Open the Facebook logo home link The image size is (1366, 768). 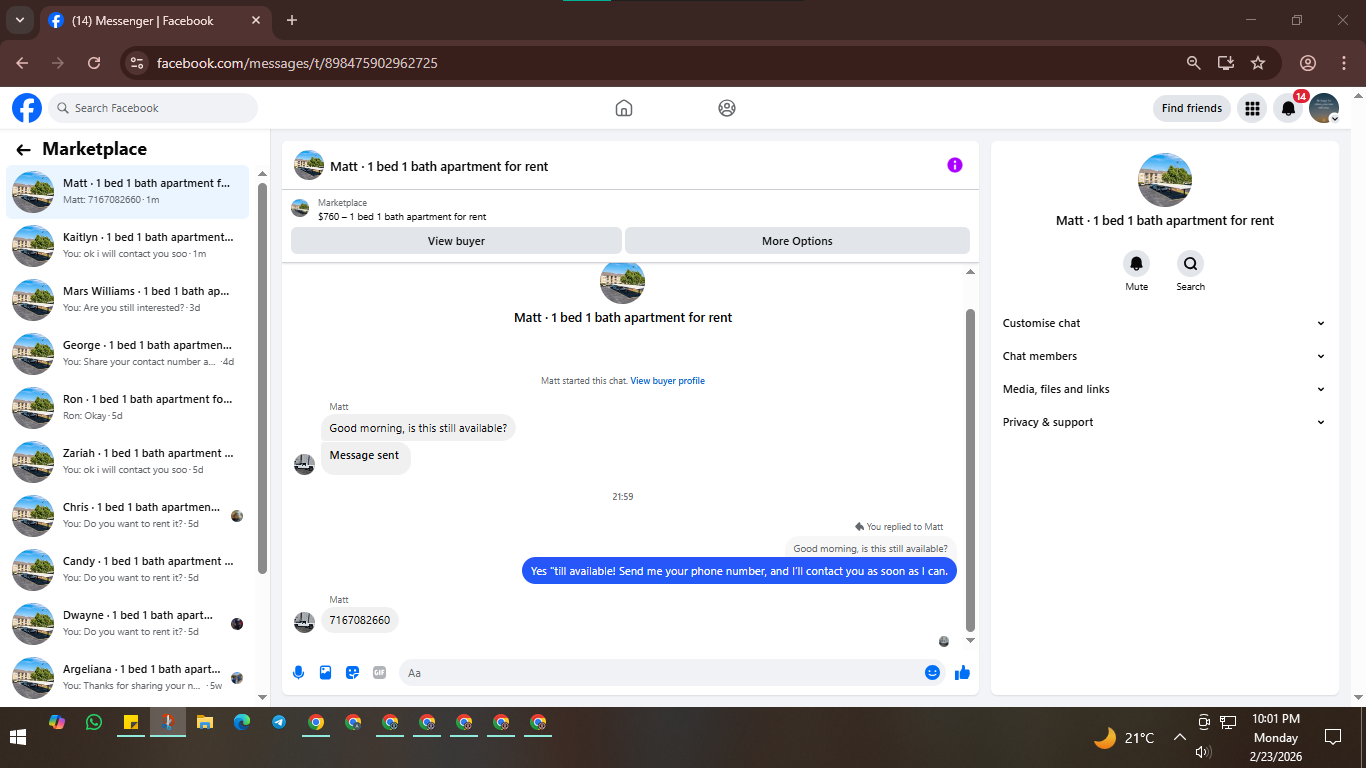coord(27,108)
